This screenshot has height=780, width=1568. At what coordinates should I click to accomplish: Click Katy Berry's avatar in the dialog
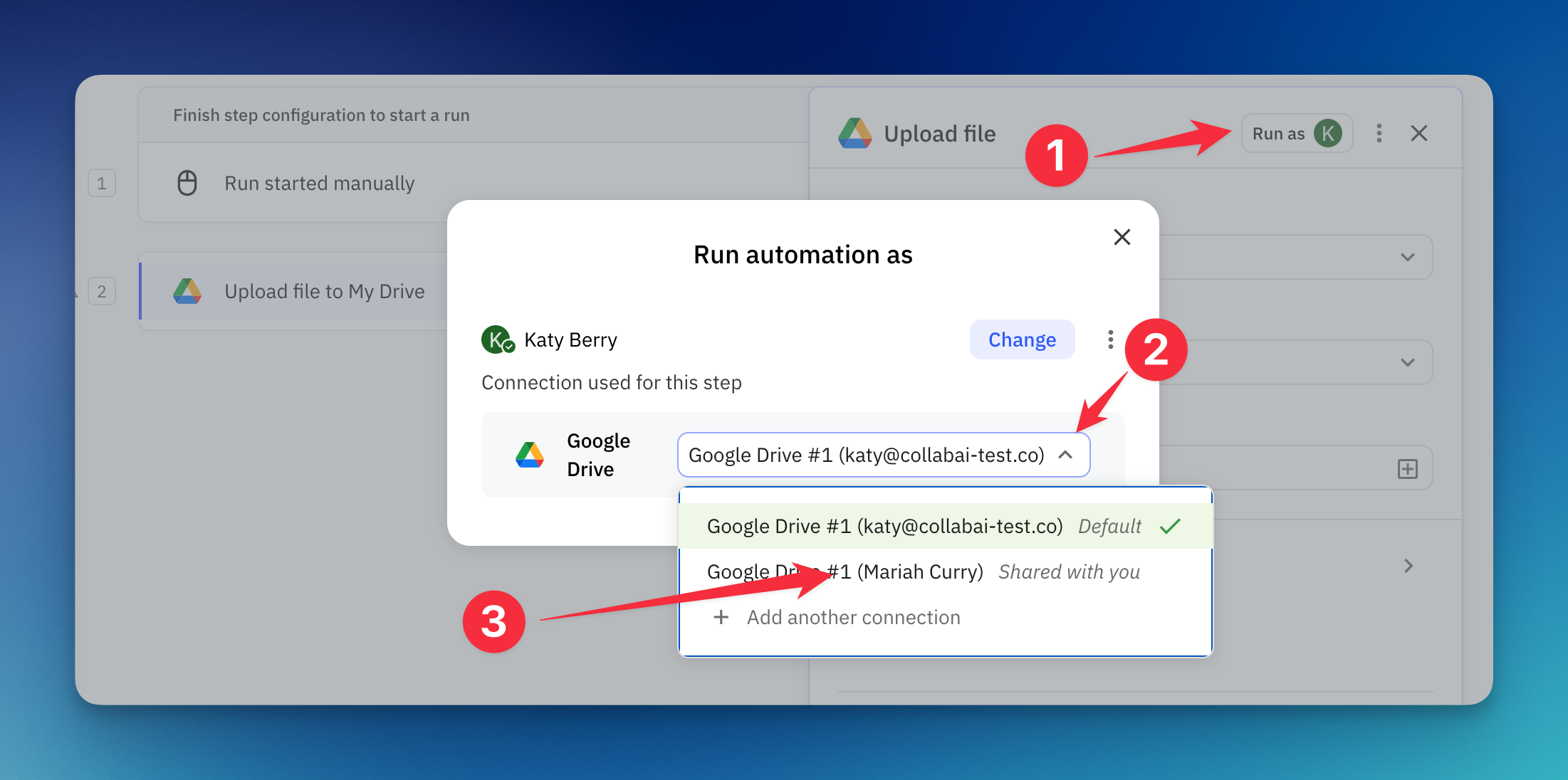[496, 339]
